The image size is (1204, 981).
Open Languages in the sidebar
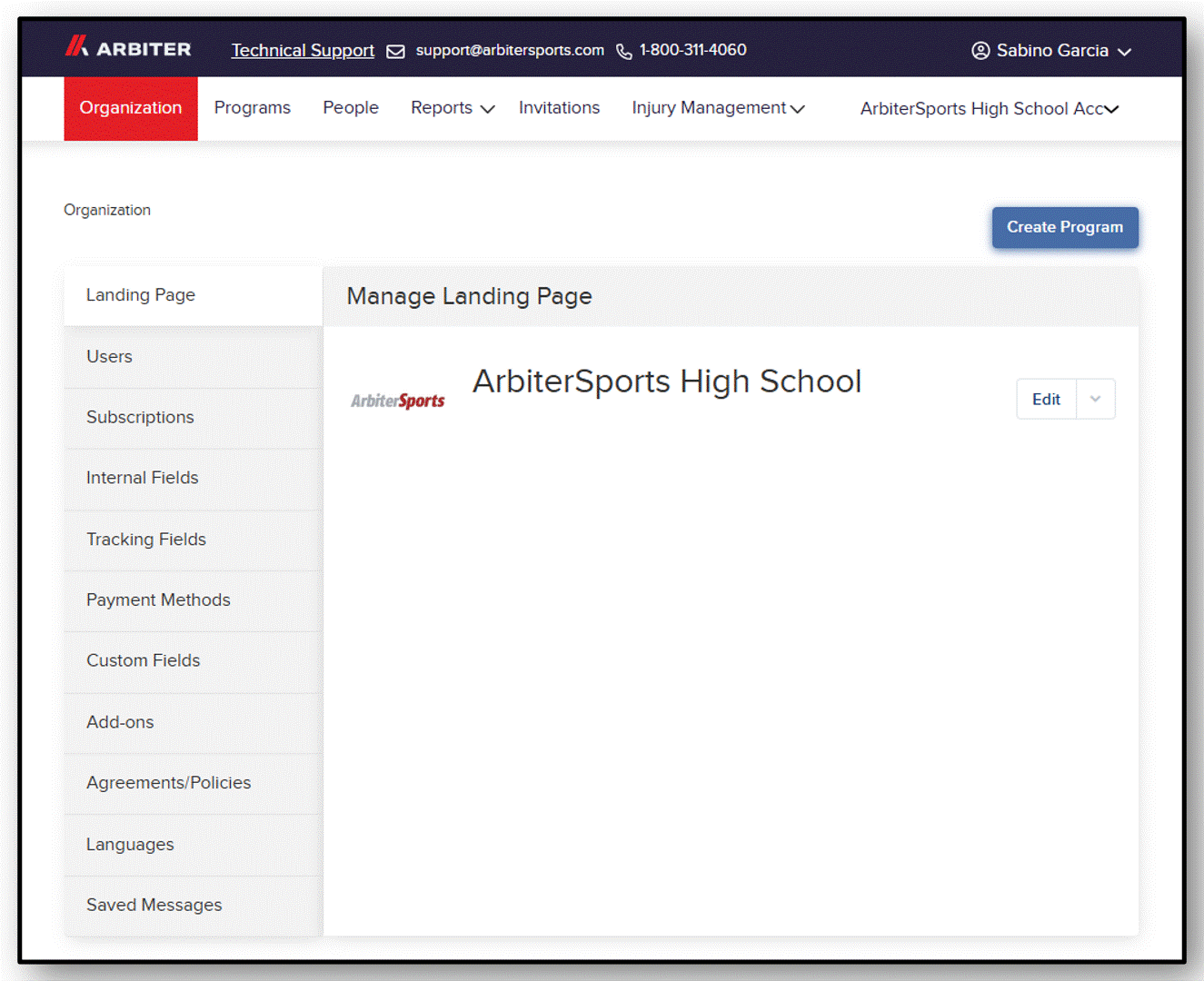click(193, 845)
